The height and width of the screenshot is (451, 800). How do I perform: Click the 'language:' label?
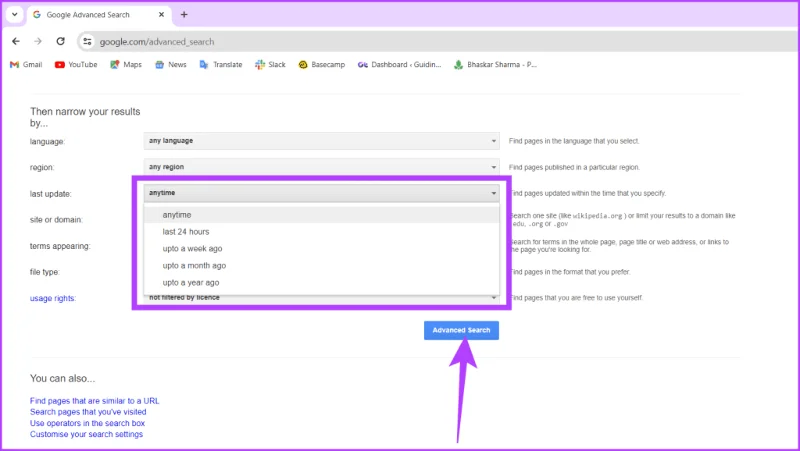tap(47, 142)
